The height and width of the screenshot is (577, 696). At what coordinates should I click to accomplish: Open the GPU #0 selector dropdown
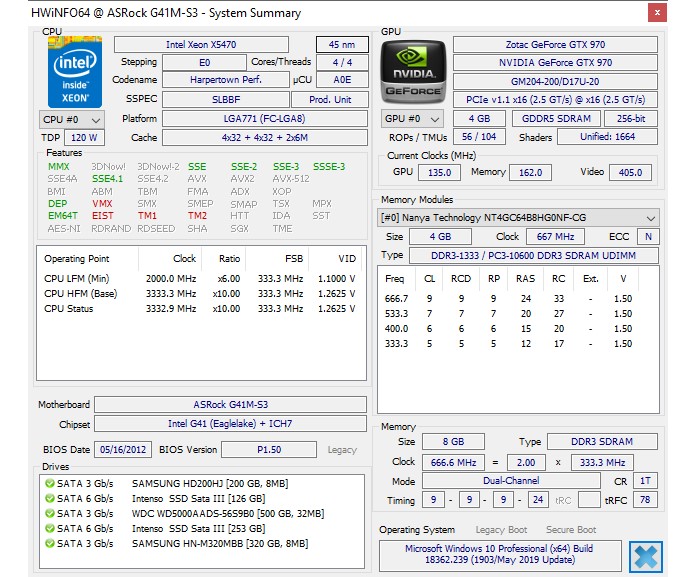[412, 119]
